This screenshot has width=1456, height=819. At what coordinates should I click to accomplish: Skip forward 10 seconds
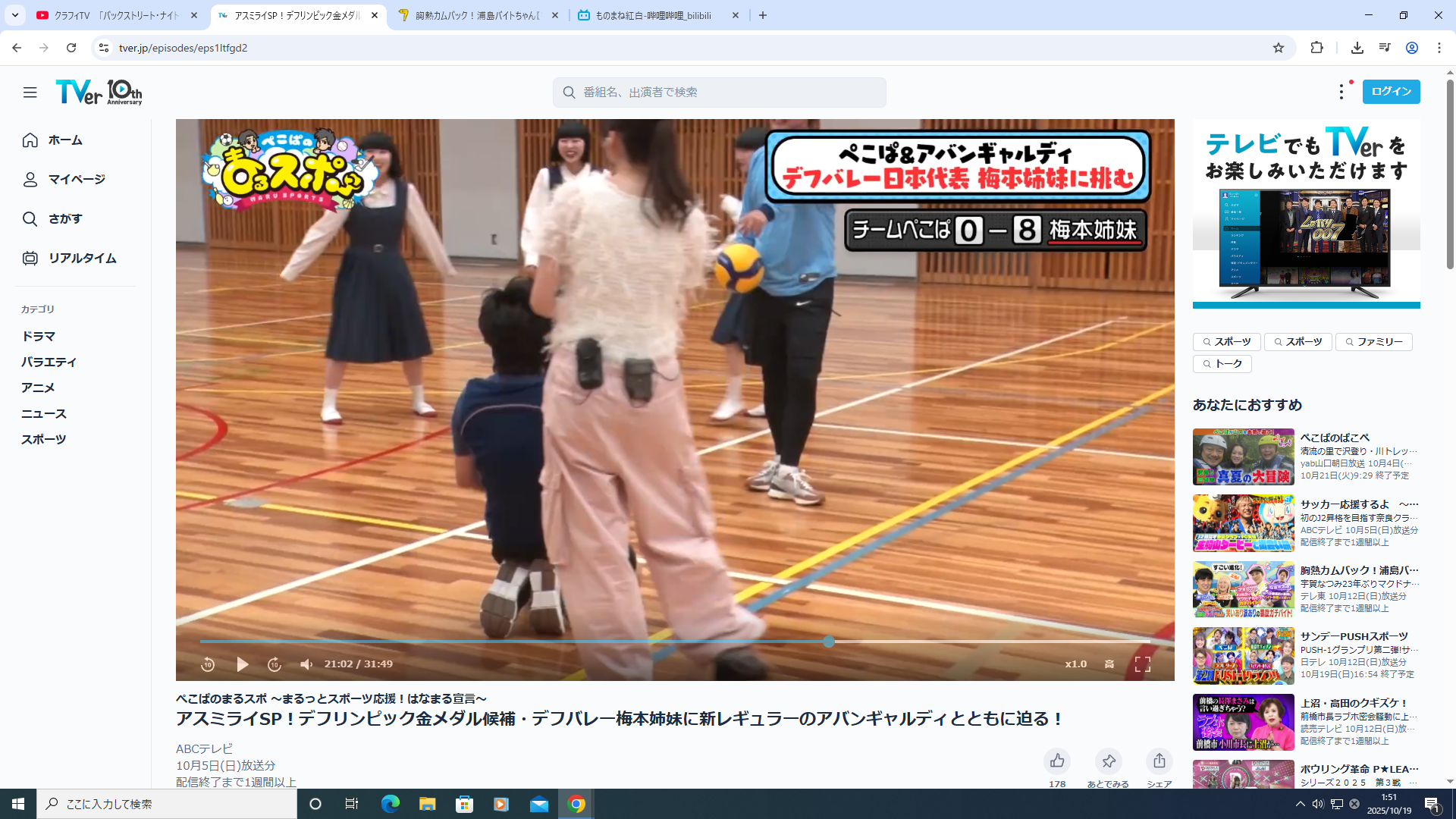[x=275, y=664]
